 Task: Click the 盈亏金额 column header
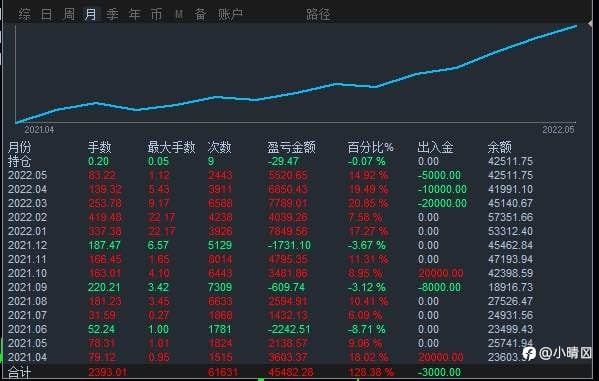pos(291,147)
